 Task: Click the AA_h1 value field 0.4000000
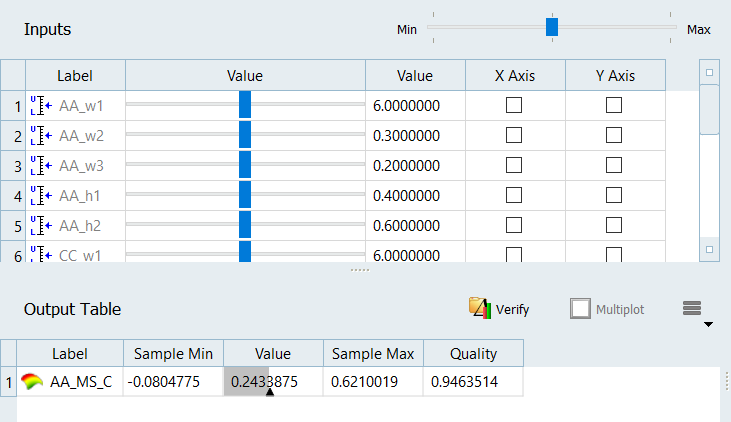[x=415, y=195]
